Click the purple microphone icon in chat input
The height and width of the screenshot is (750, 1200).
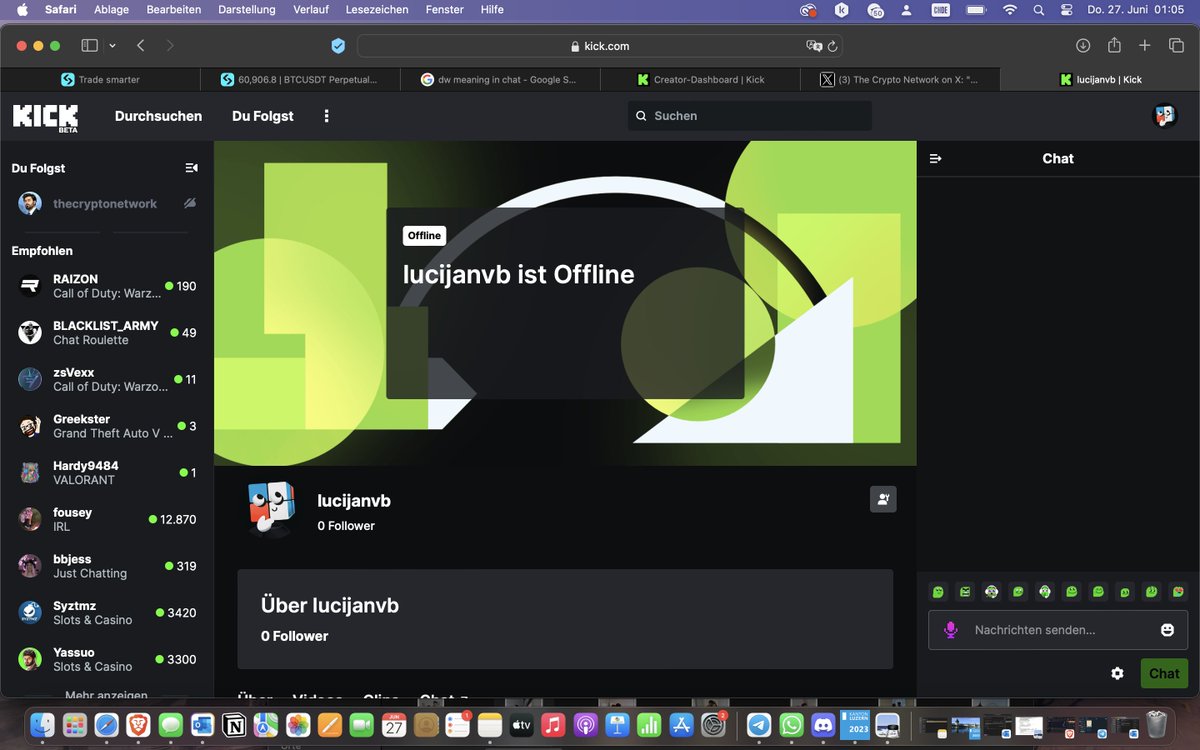point(951,630)
